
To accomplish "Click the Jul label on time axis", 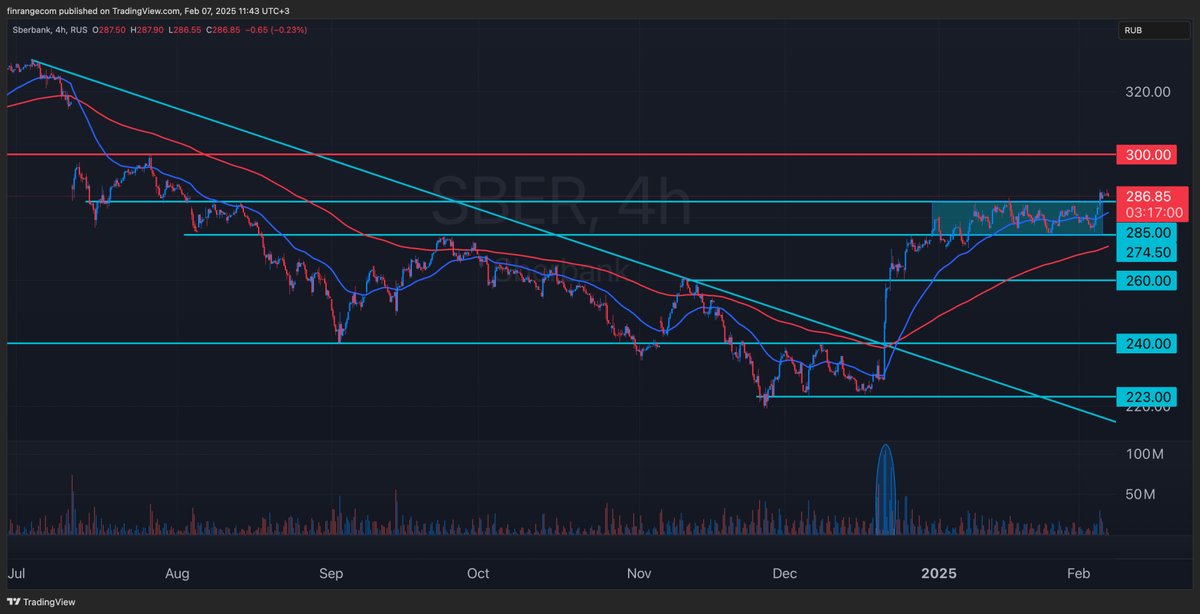I will point(16,574).
